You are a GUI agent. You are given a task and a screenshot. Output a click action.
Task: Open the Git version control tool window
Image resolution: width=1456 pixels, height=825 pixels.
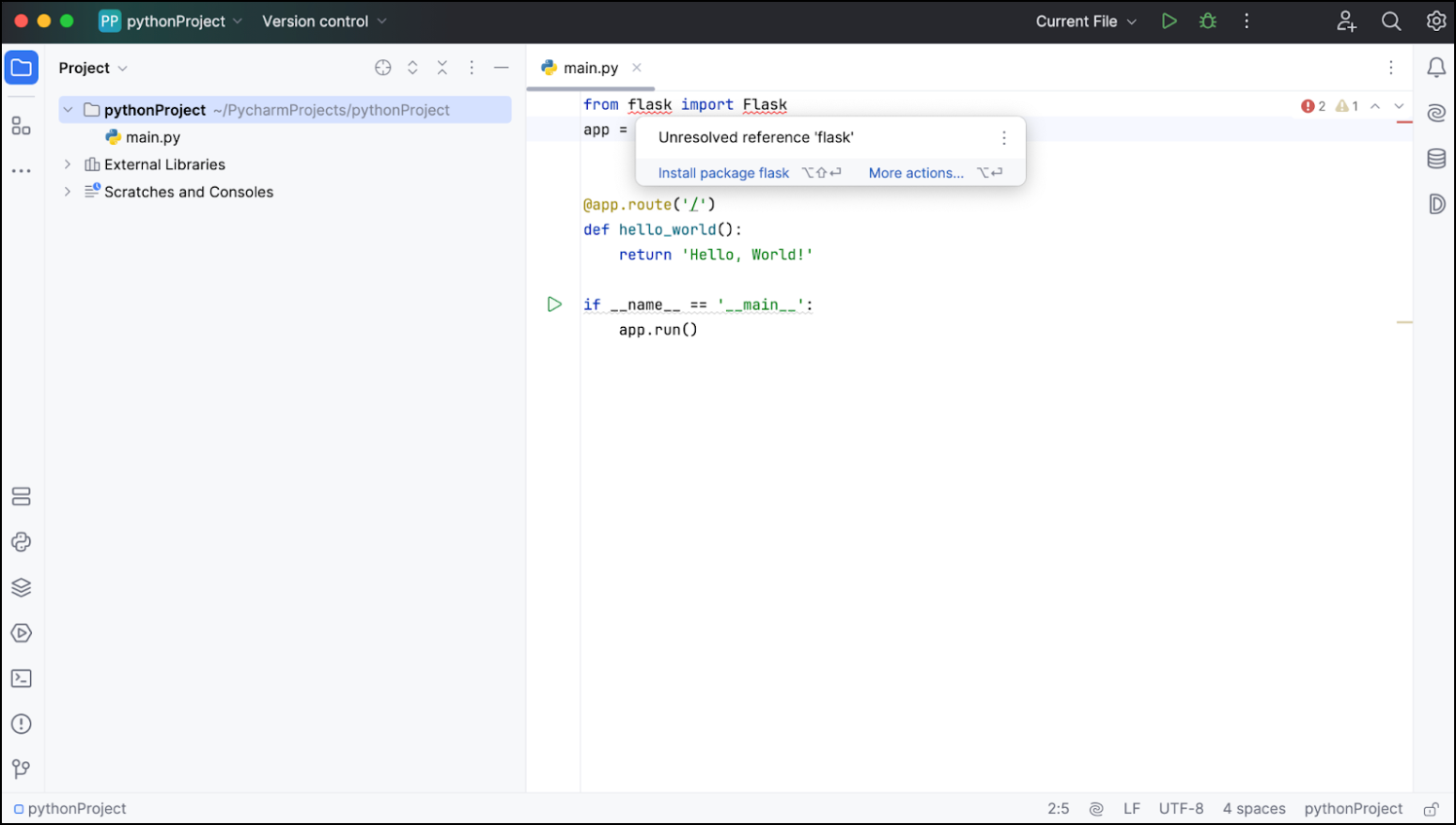(21, 770)
